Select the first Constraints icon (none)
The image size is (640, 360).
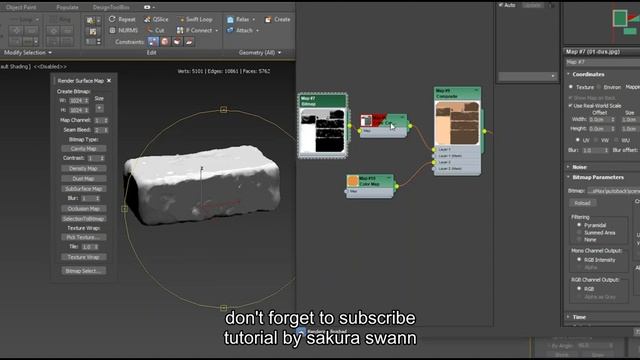point(153,42)
